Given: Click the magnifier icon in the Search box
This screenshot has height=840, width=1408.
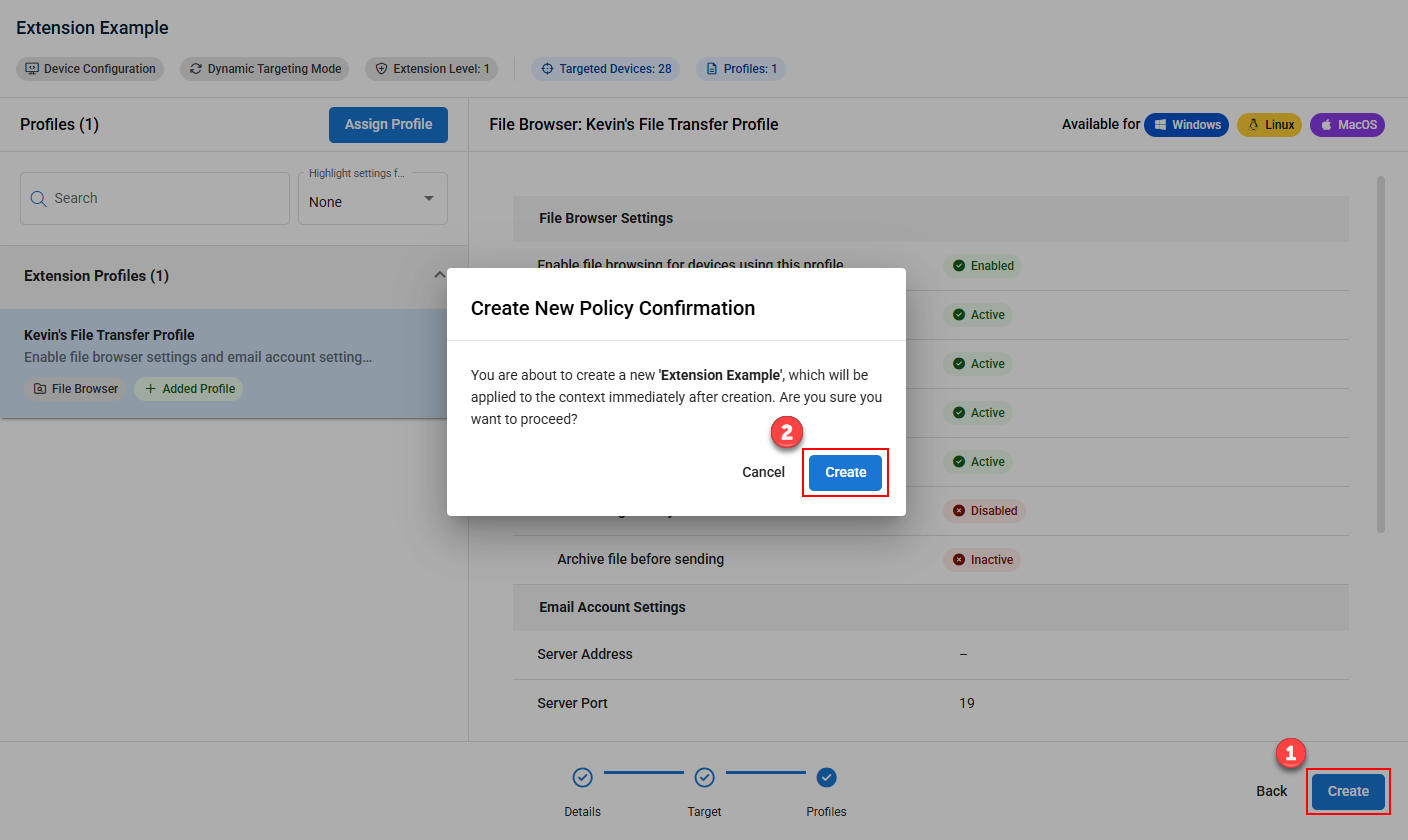Looking at the screenshot, I should [39, 198].
